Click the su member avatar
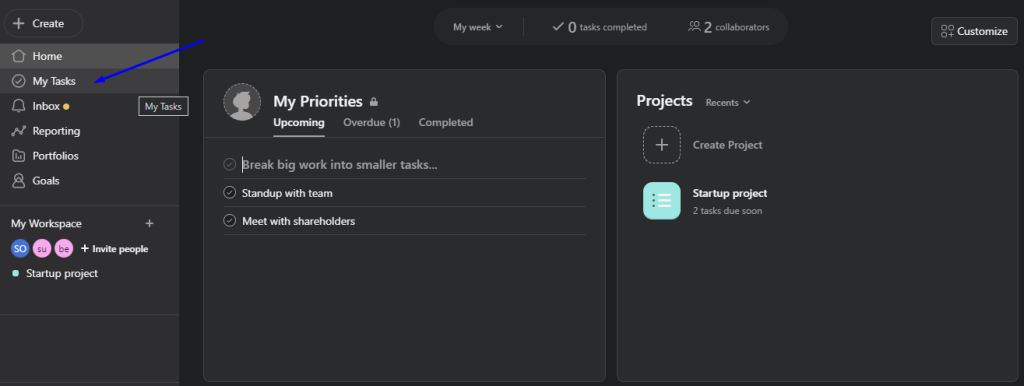 [42, 249]
